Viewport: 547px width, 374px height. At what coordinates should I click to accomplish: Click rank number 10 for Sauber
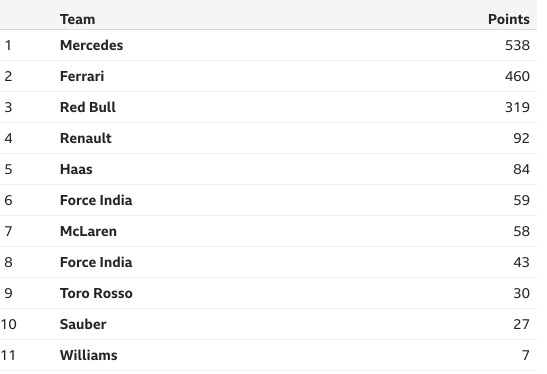[x=8, y=324]
